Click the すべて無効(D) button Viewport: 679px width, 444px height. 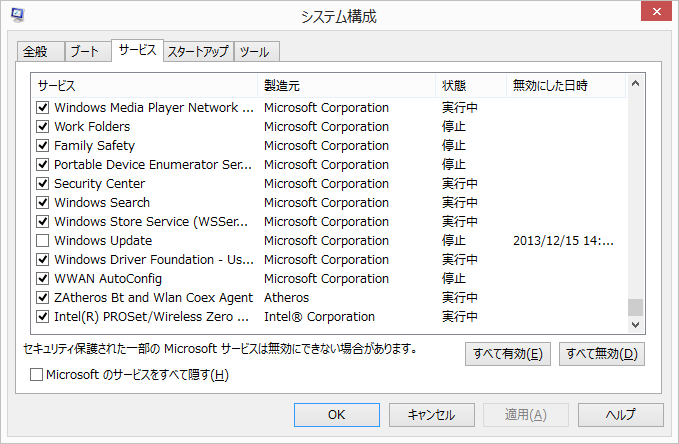coord(601,354)
